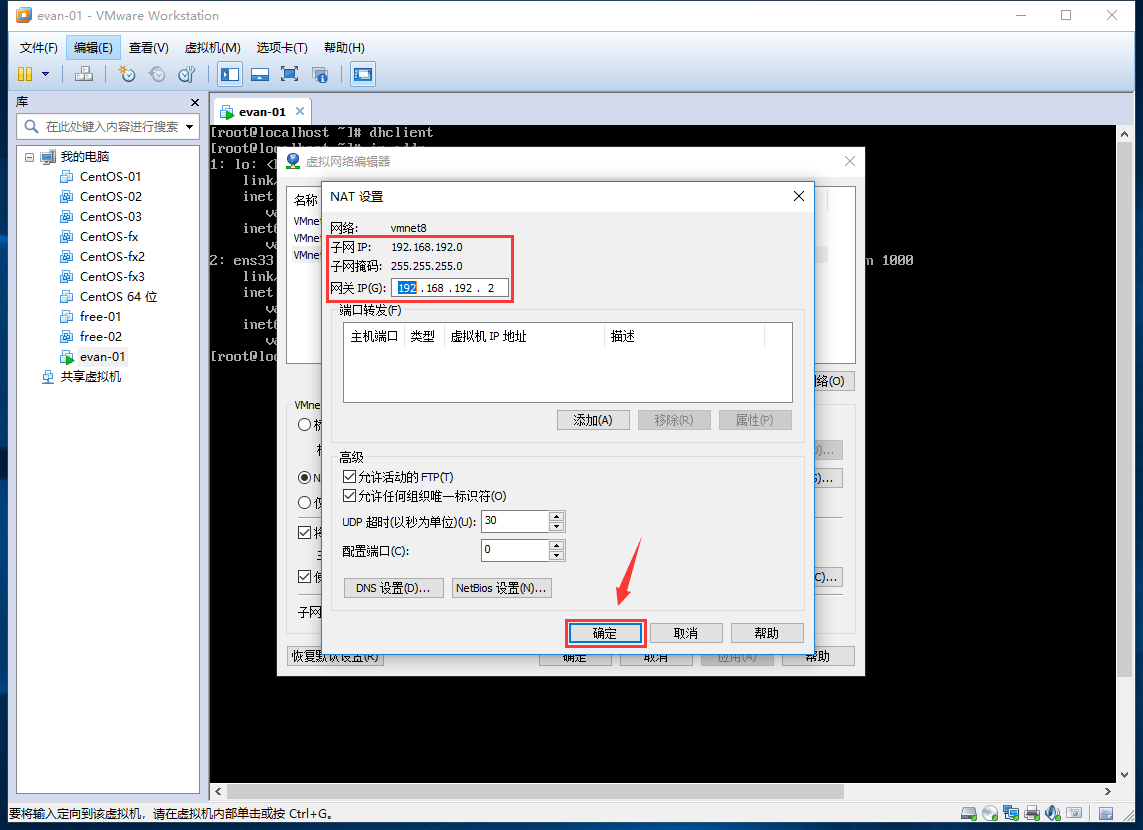Click the 配置端口(C) value field
The height and width of the screenshot is (830, 1143).
[x=515, y=550]
